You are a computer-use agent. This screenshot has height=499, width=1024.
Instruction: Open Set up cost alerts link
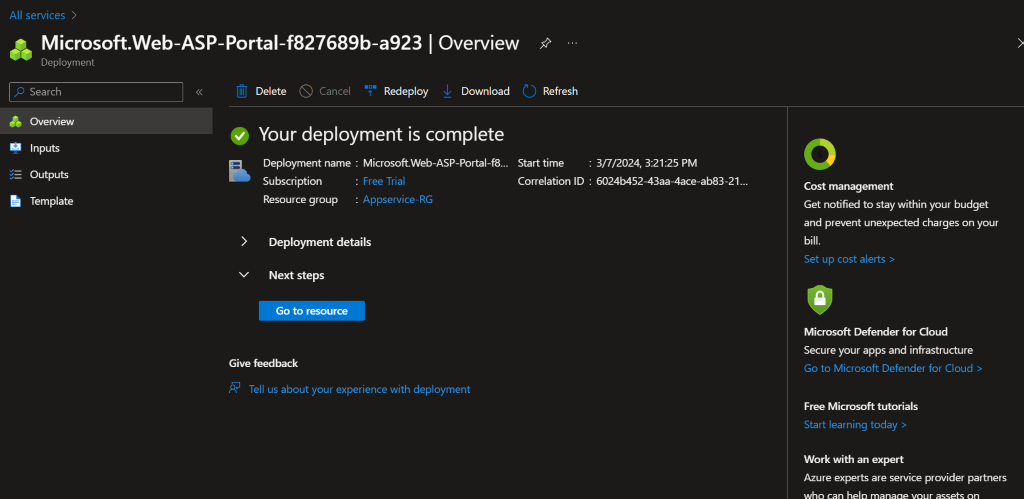tap(849, 259)
